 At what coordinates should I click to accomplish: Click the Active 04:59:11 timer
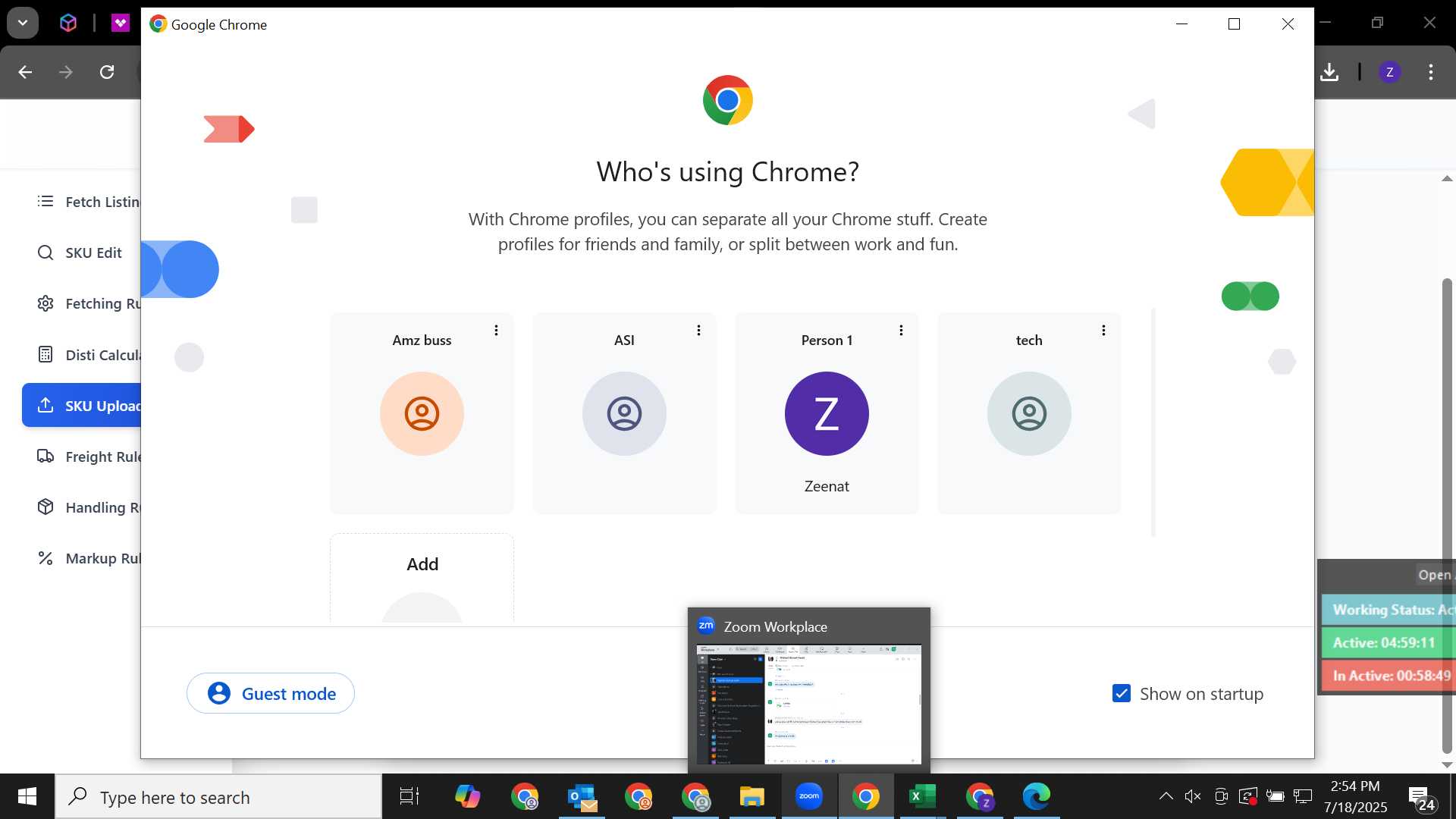1389,642
